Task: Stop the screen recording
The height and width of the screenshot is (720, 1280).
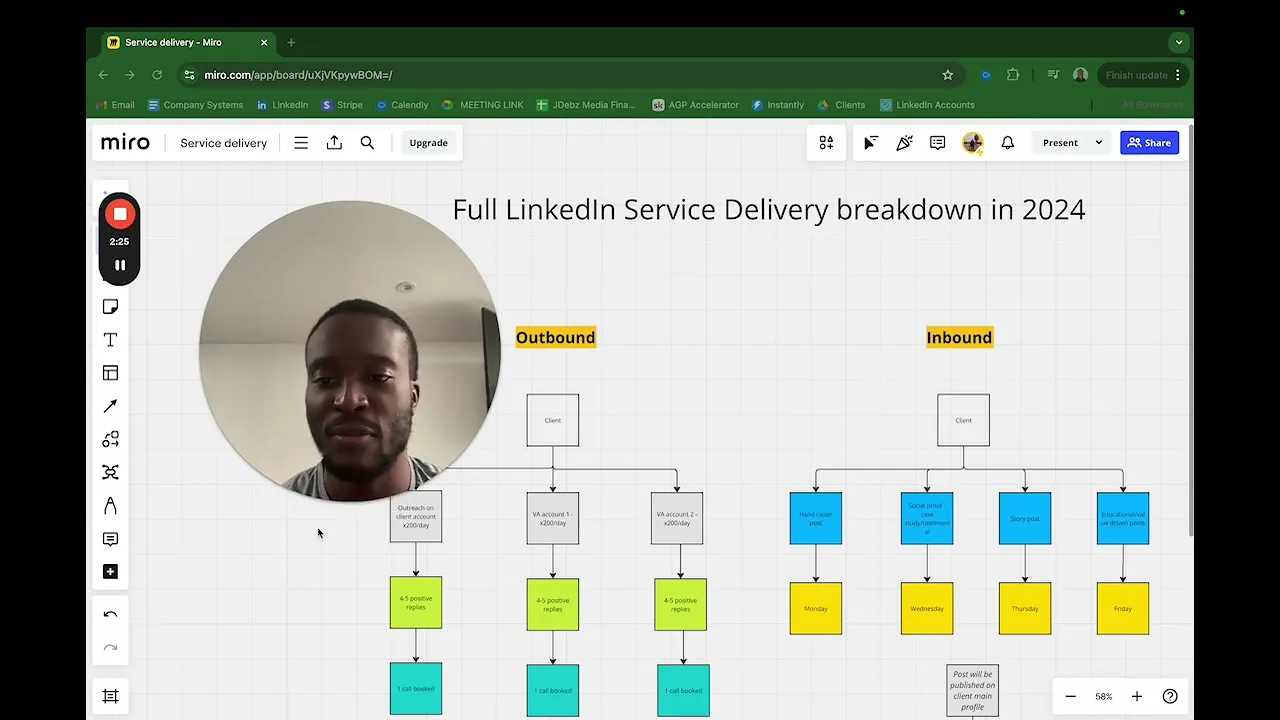Action: pos(119,213)
